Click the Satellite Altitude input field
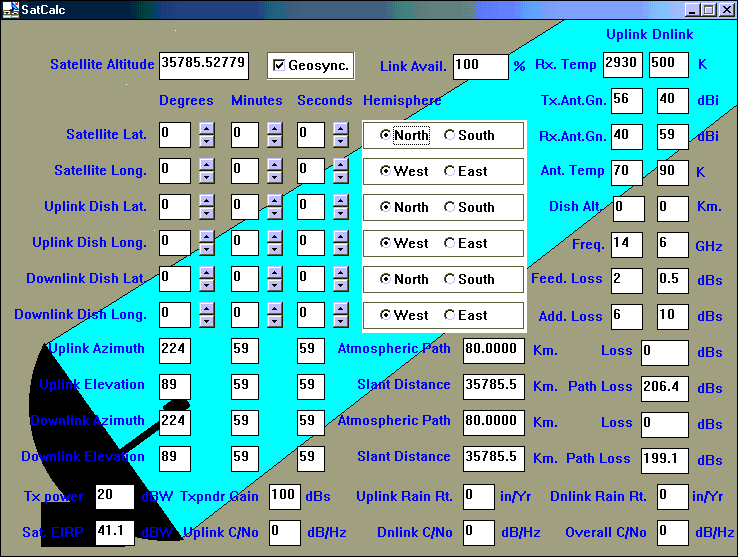 (x=204, y=66)
